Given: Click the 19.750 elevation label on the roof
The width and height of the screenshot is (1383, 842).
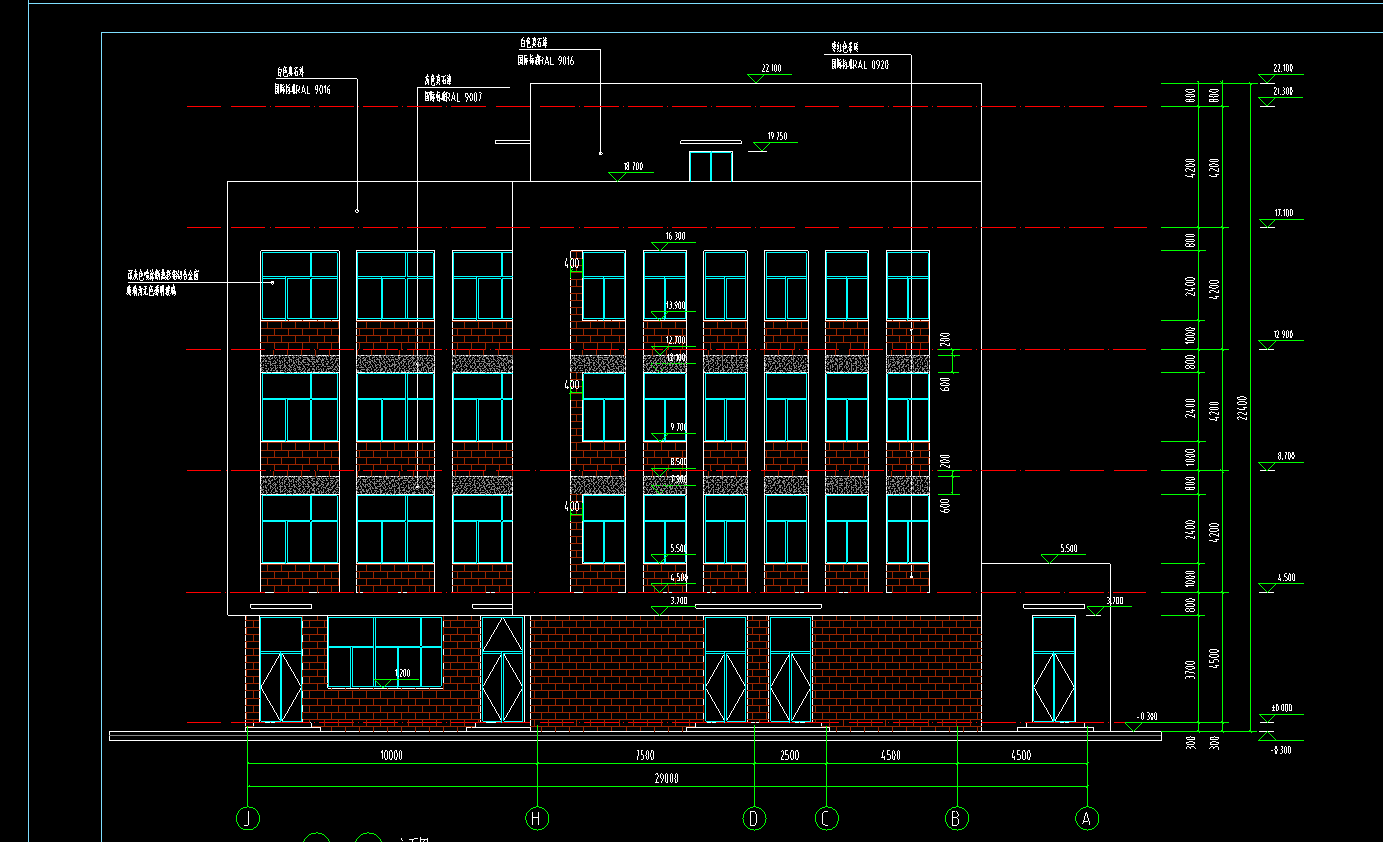Looking at the screenshot, I should [777, 136].
